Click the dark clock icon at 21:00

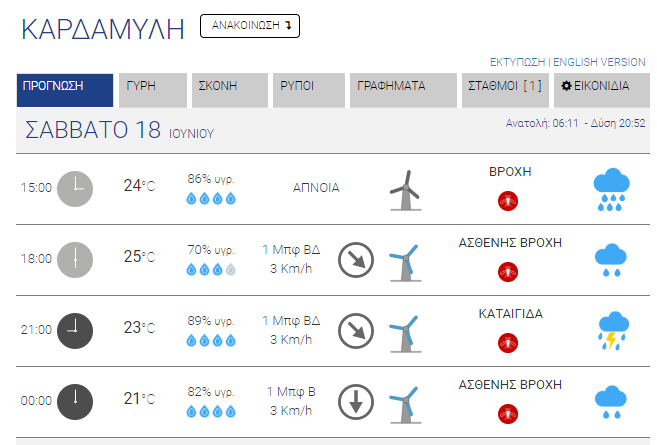click(75, 331)
